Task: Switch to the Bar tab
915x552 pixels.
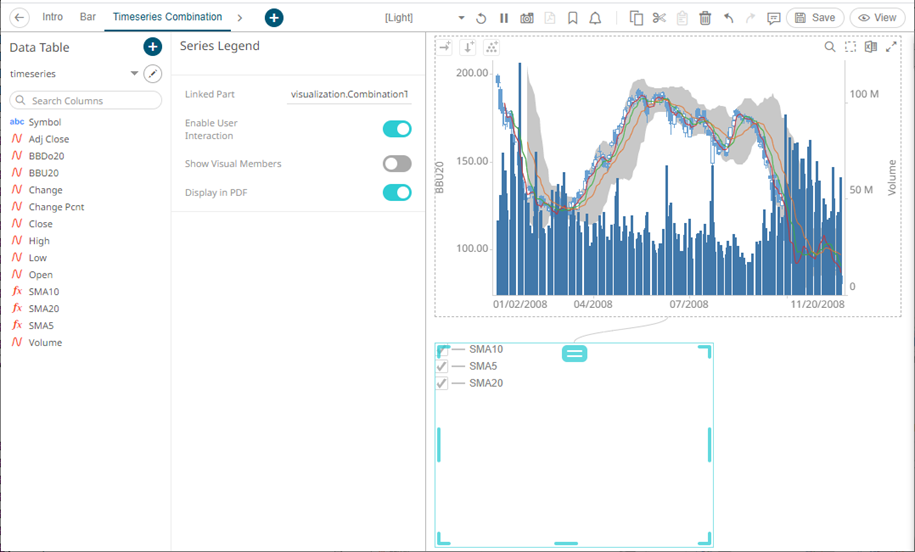Action: click(x=88, y=17)
